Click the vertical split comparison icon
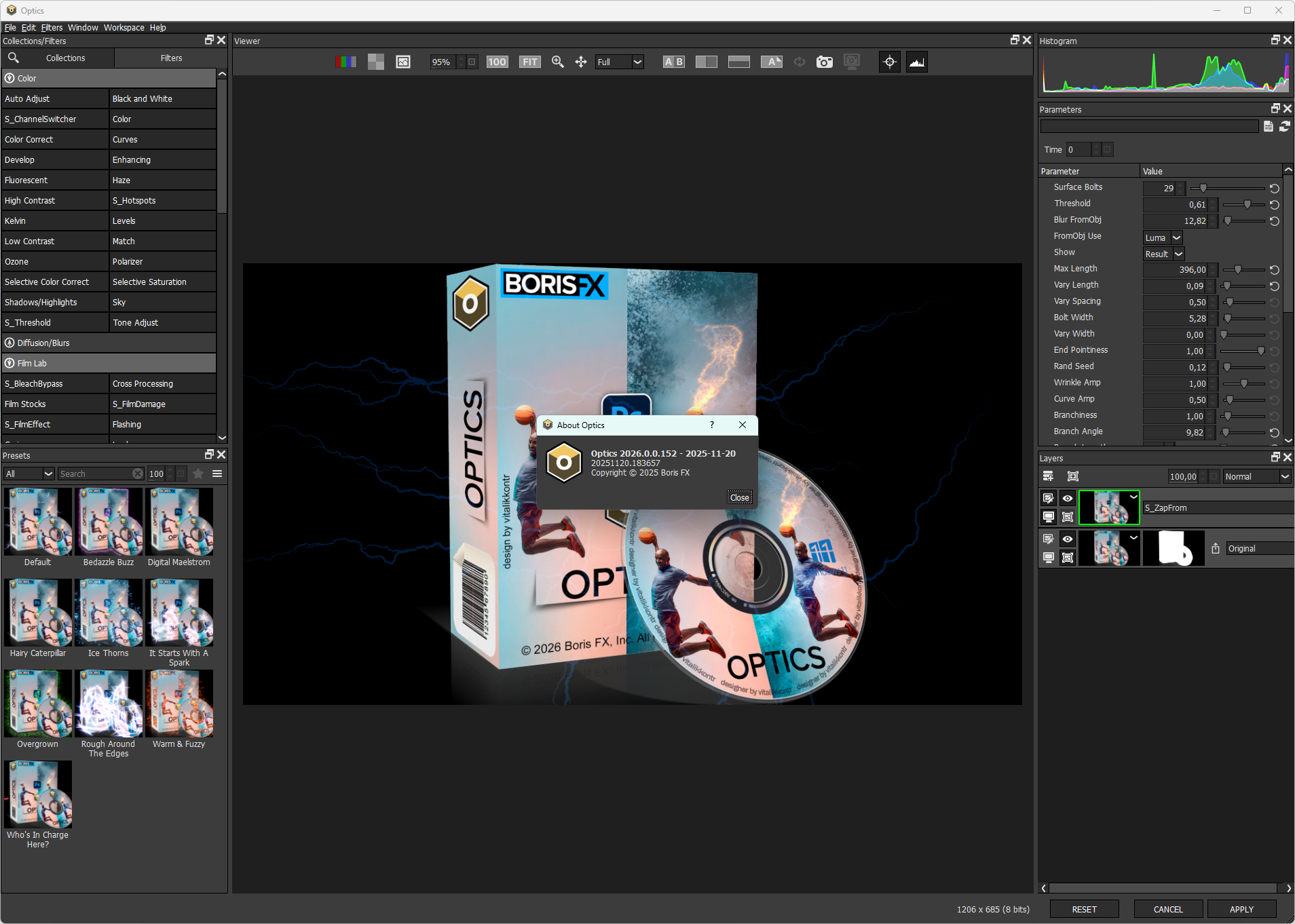Viewport: 1295px width, 924px height. click(707, 62)
